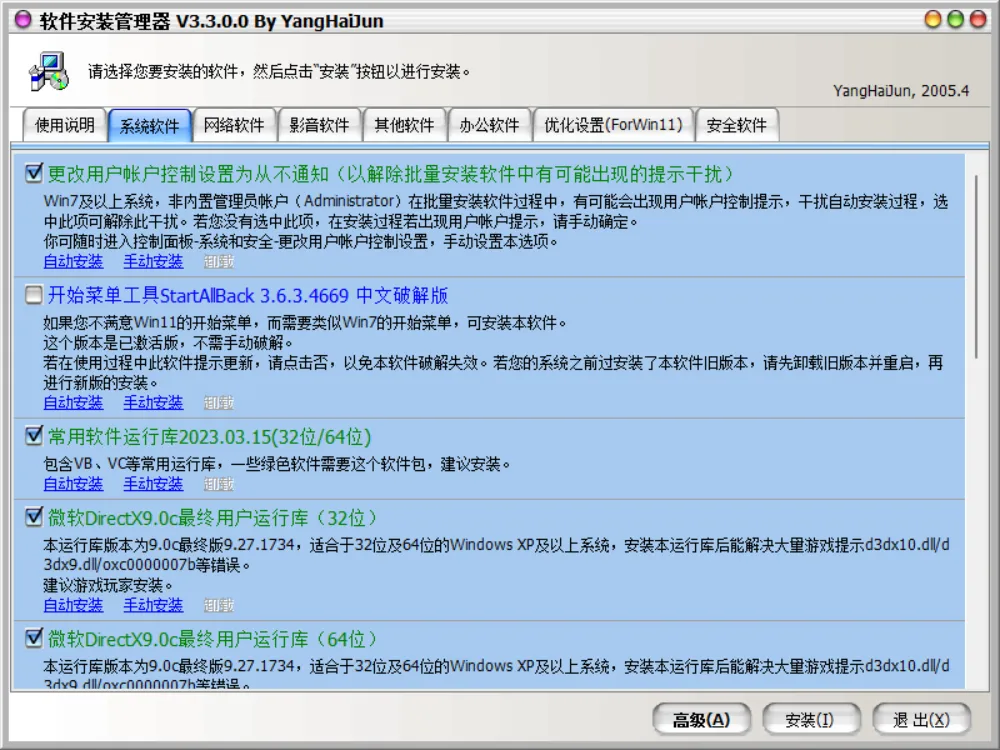Viewport: 1000px width, 750px height.
Task: Click the installer computer icon in header
Action: click(x=48, y=70)
